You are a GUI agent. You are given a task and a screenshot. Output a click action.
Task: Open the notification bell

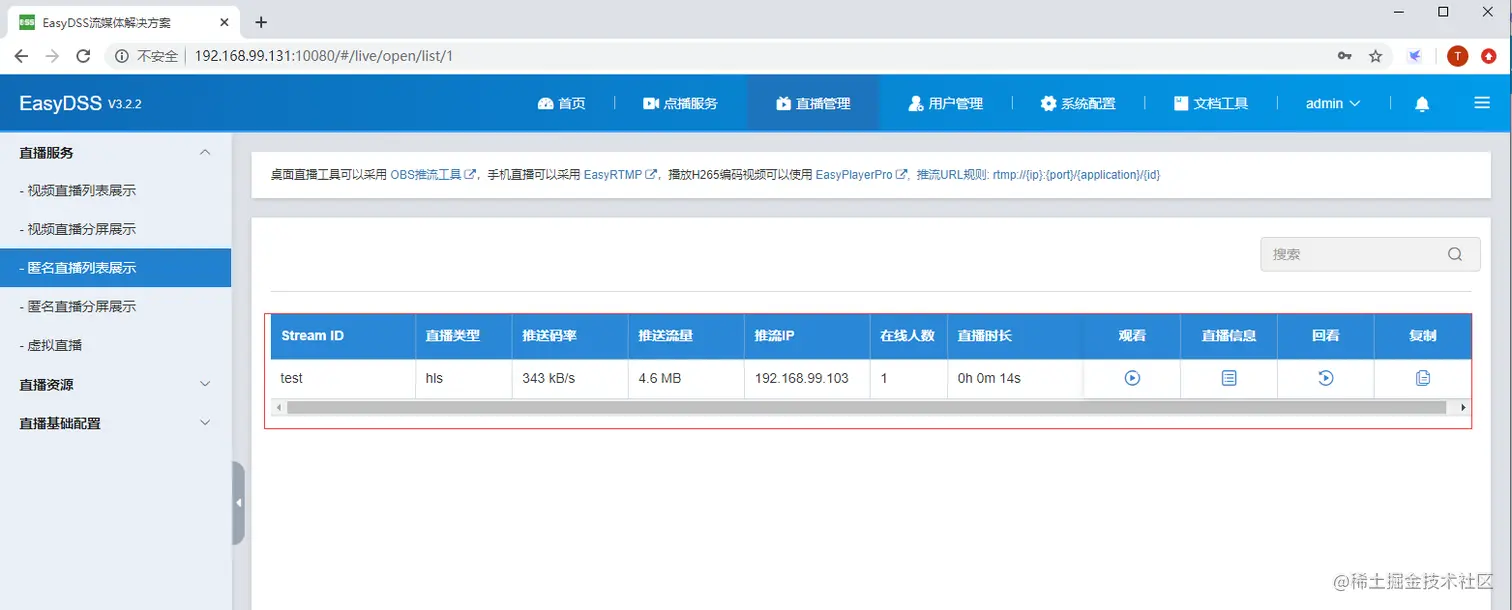coord(1422,103)
